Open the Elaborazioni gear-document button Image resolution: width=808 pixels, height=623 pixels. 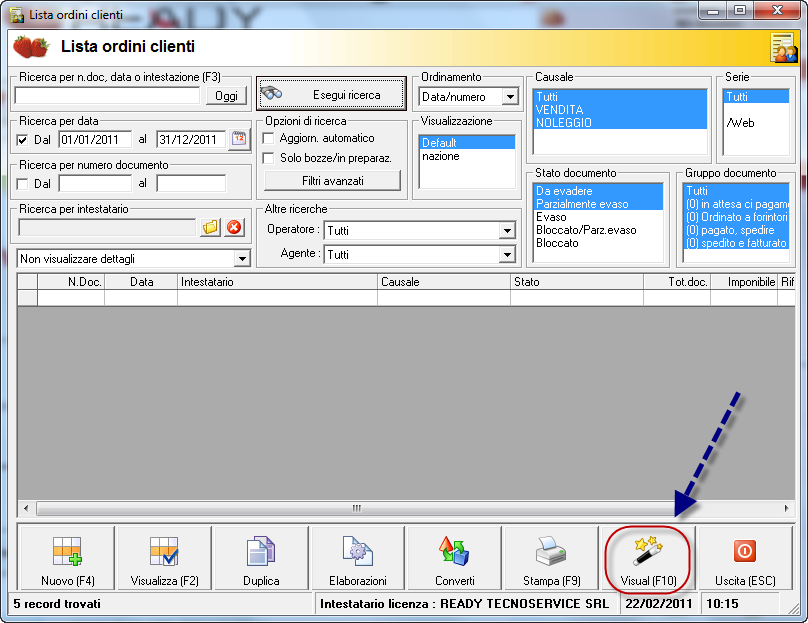(358, 558)
